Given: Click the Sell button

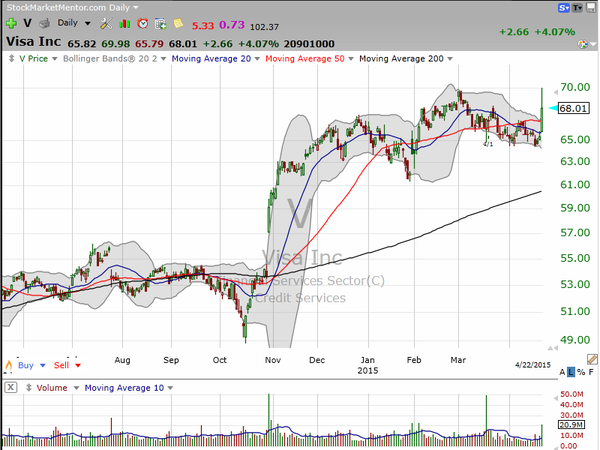Looking at the screenshot, I should pyautogui.click(x=61, y=365).
